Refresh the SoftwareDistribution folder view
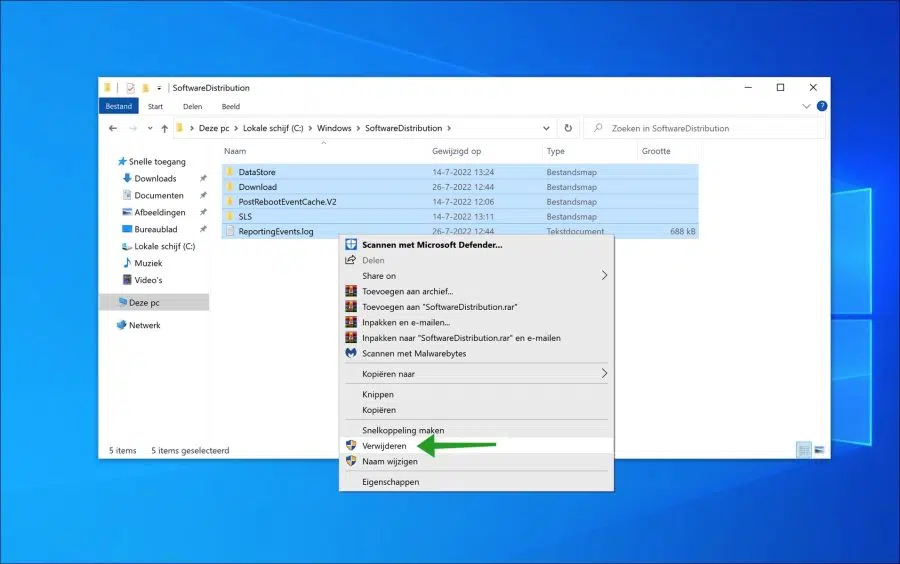The height and width of the screenshot is (564, 900). tap(568, 128)
